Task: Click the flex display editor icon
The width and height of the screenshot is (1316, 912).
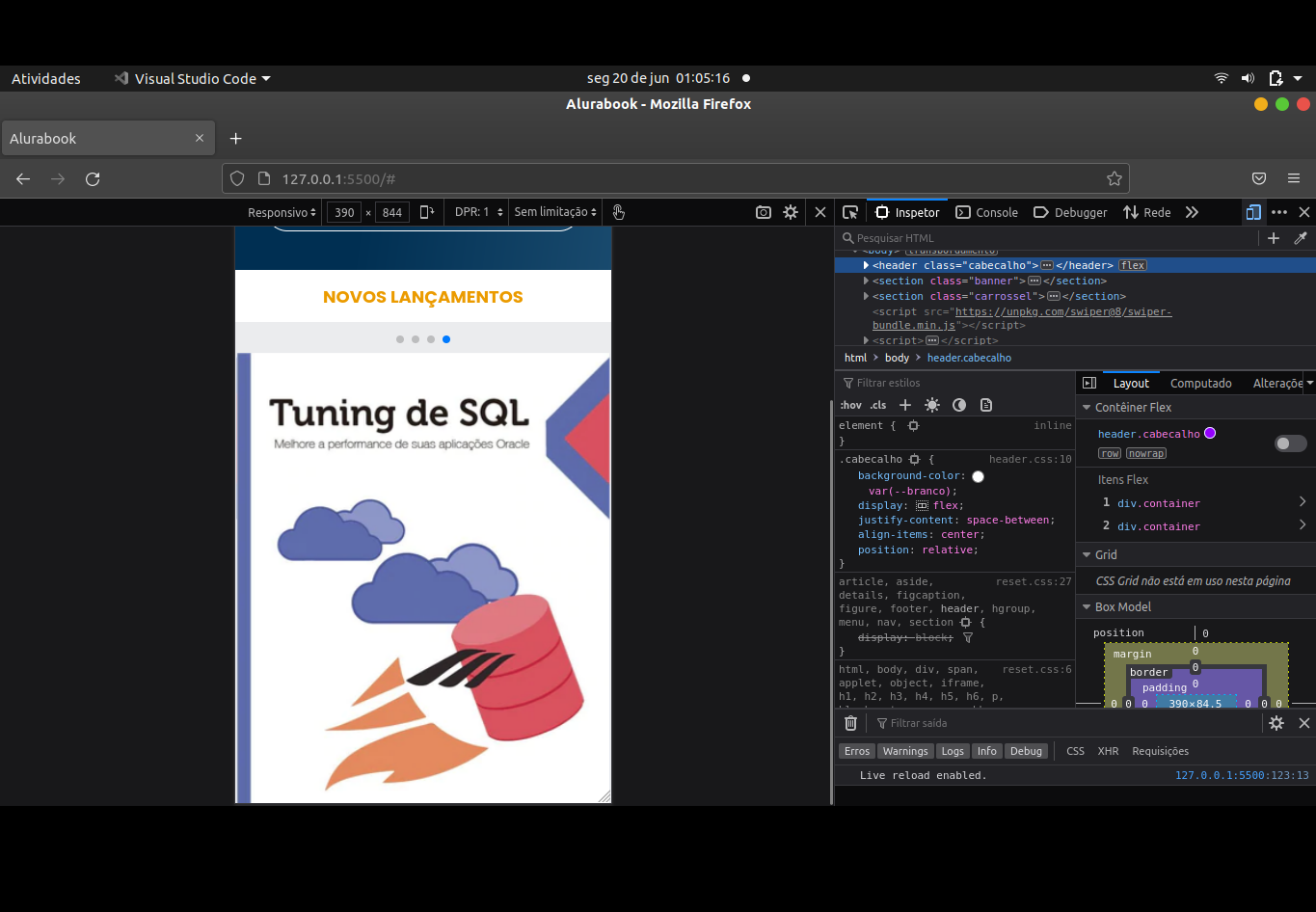Action: coord(922,505)
